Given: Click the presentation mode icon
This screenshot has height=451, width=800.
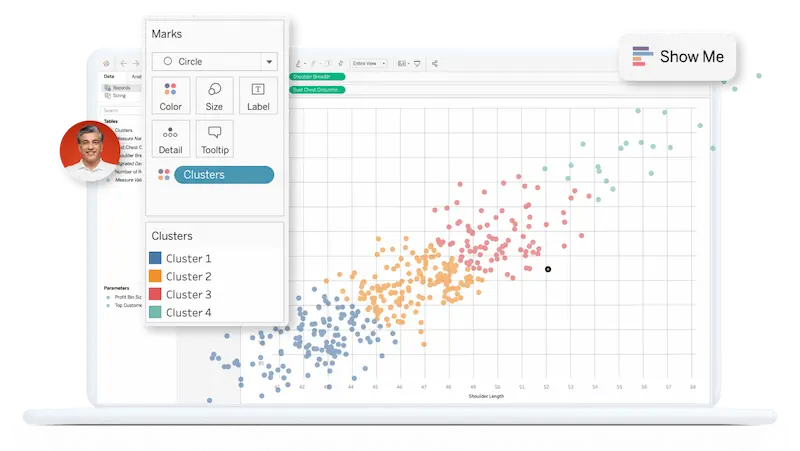Looking at the screenshot, I should click(416, 64).
